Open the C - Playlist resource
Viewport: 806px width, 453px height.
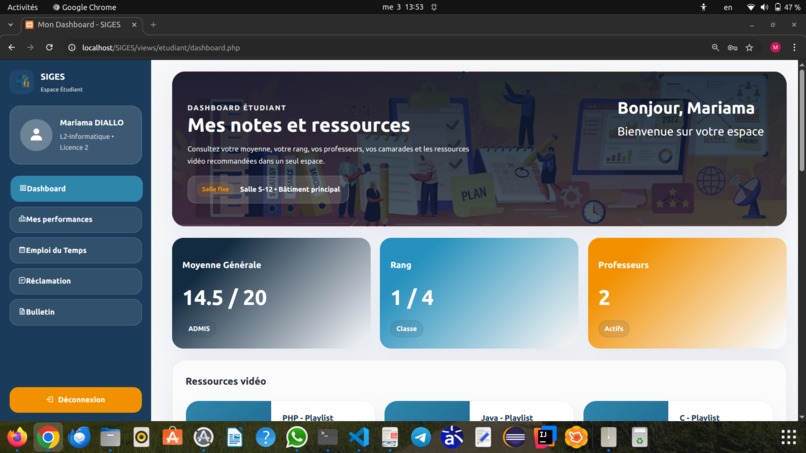700,418
